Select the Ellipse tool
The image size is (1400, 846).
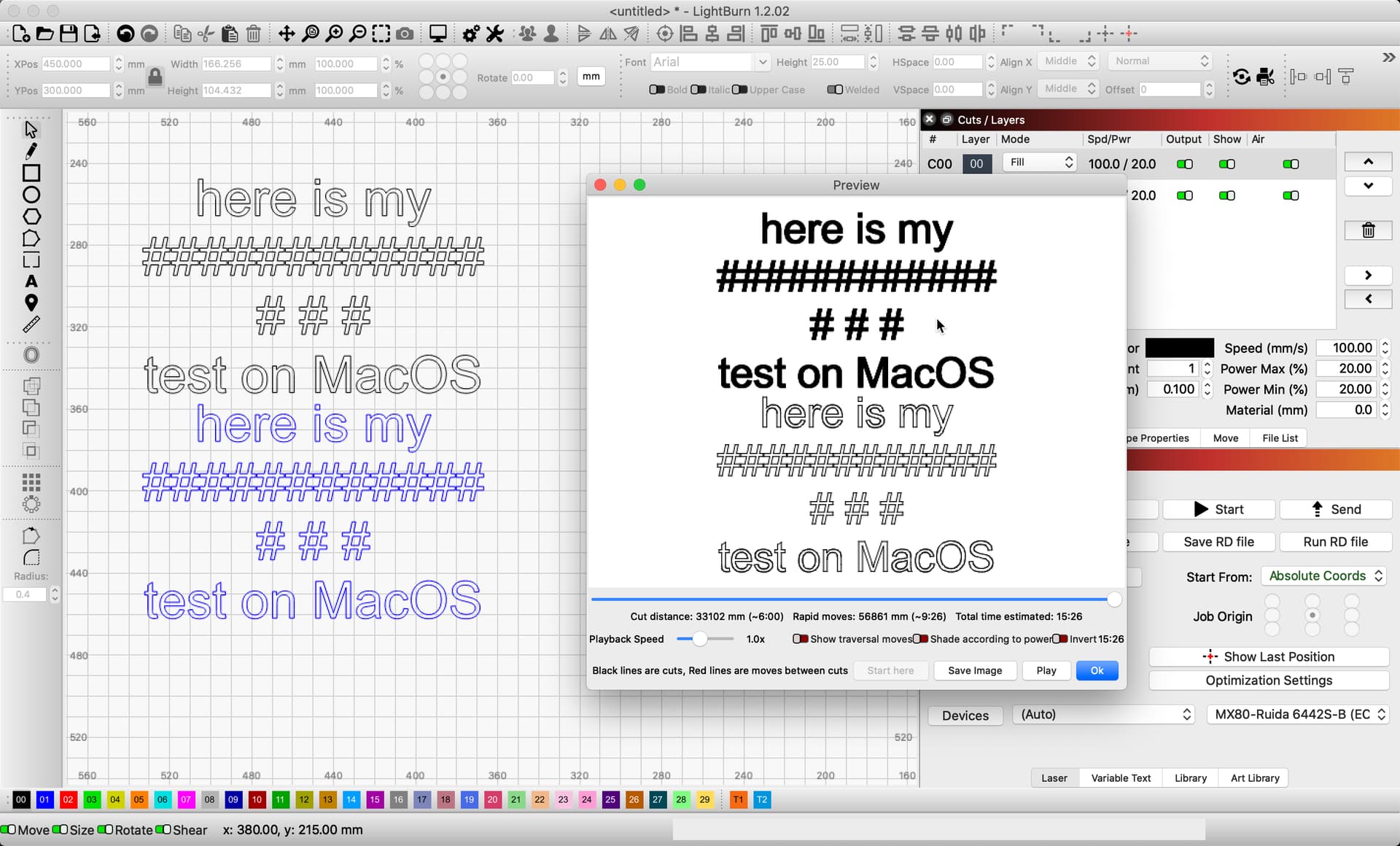(31, 195)
